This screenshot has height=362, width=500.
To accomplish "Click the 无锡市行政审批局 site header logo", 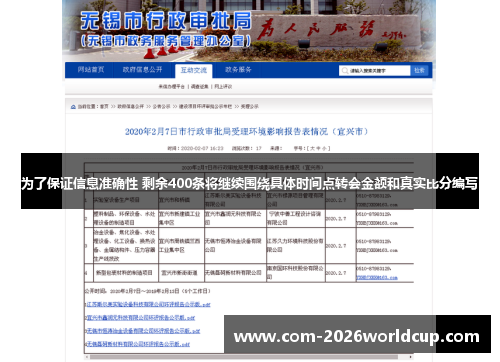I will tap(166, 29).
